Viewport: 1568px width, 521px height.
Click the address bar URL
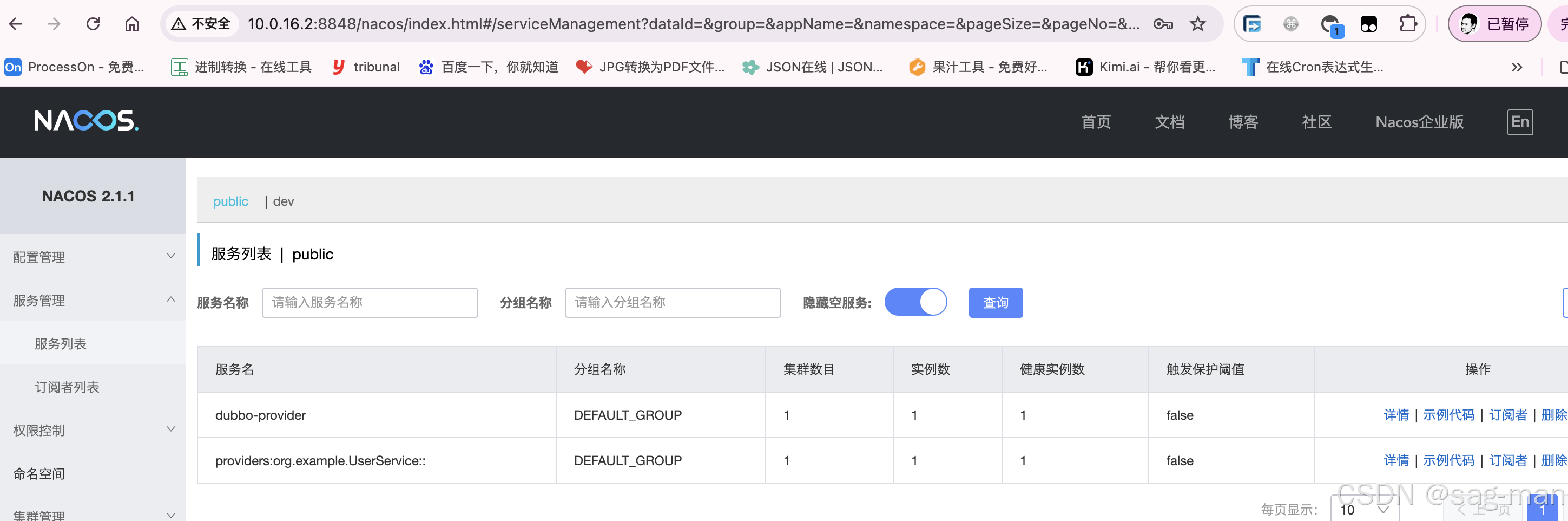(x=693, y=24)
